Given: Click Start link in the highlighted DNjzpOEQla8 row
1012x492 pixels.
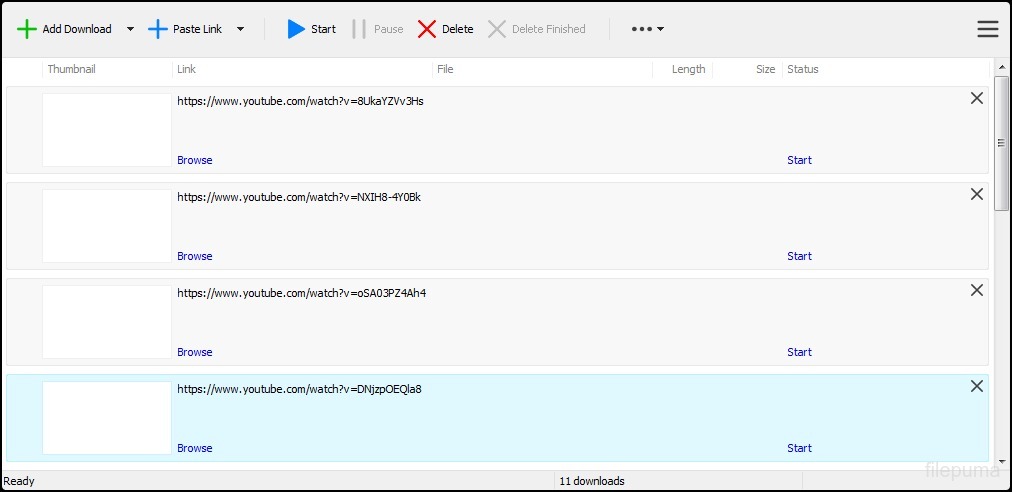Looking at the screenshot, I should tap(799, 448).
